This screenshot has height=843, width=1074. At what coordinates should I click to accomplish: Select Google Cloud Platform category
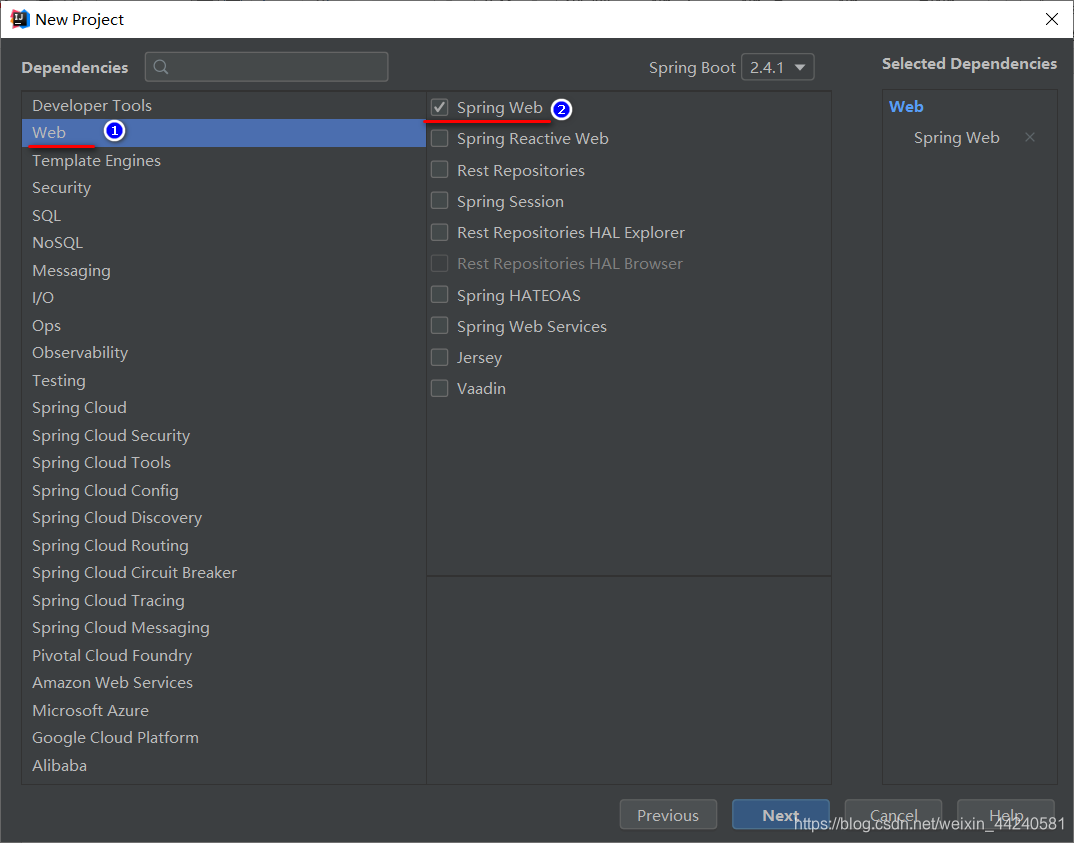tap(224, 738)
